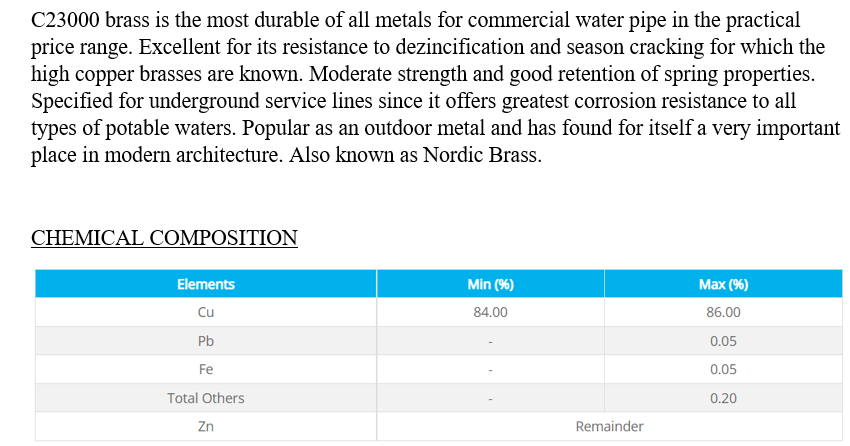Click the word dezincification in the text

coord(460,47)
